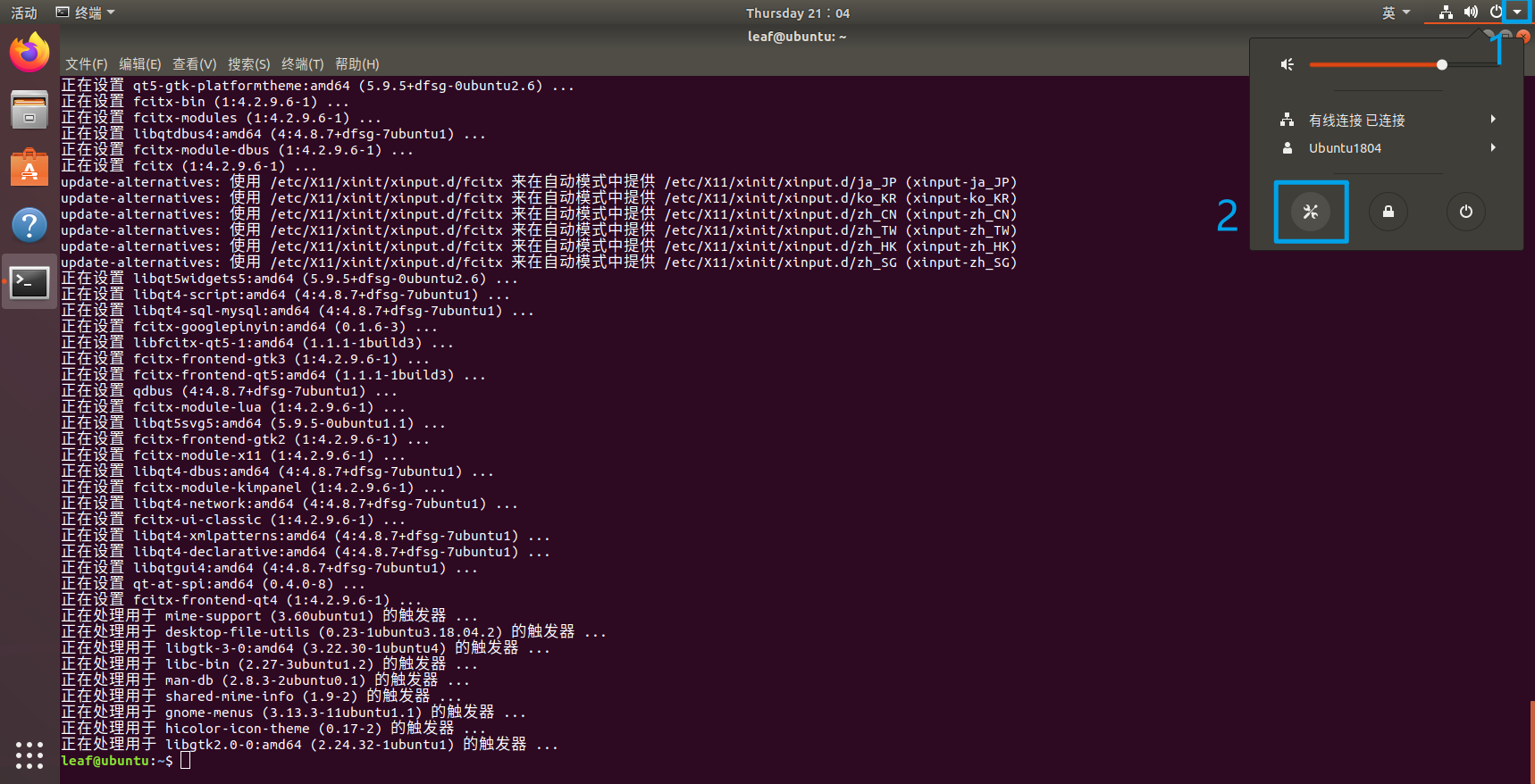Click the terminal command prompt cursor
The width and height of the screenshot is (1535, 784).
(x=186, y=761)
